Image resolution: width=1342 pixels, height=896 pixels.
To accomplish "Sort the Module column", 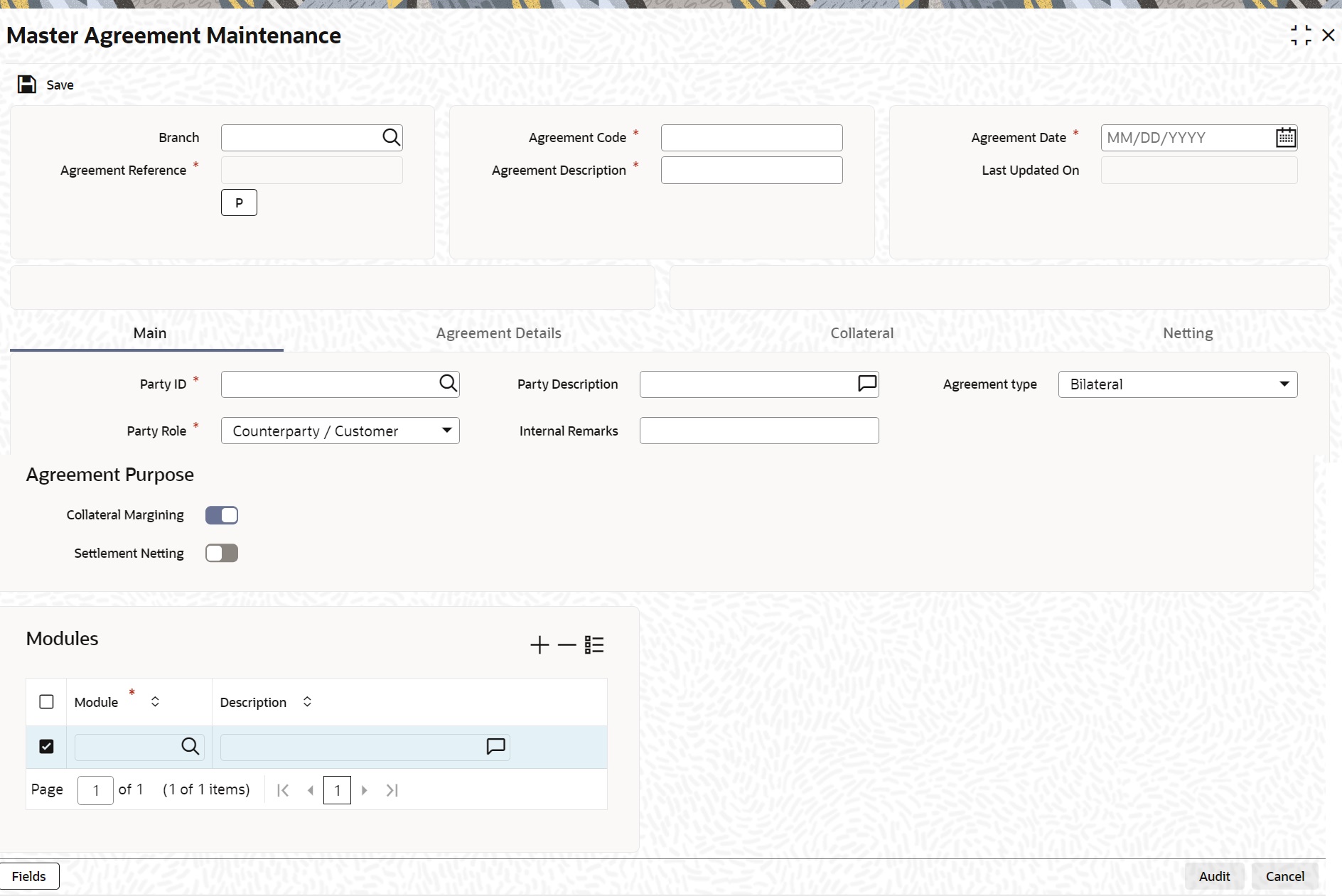I will pos(155,702).
